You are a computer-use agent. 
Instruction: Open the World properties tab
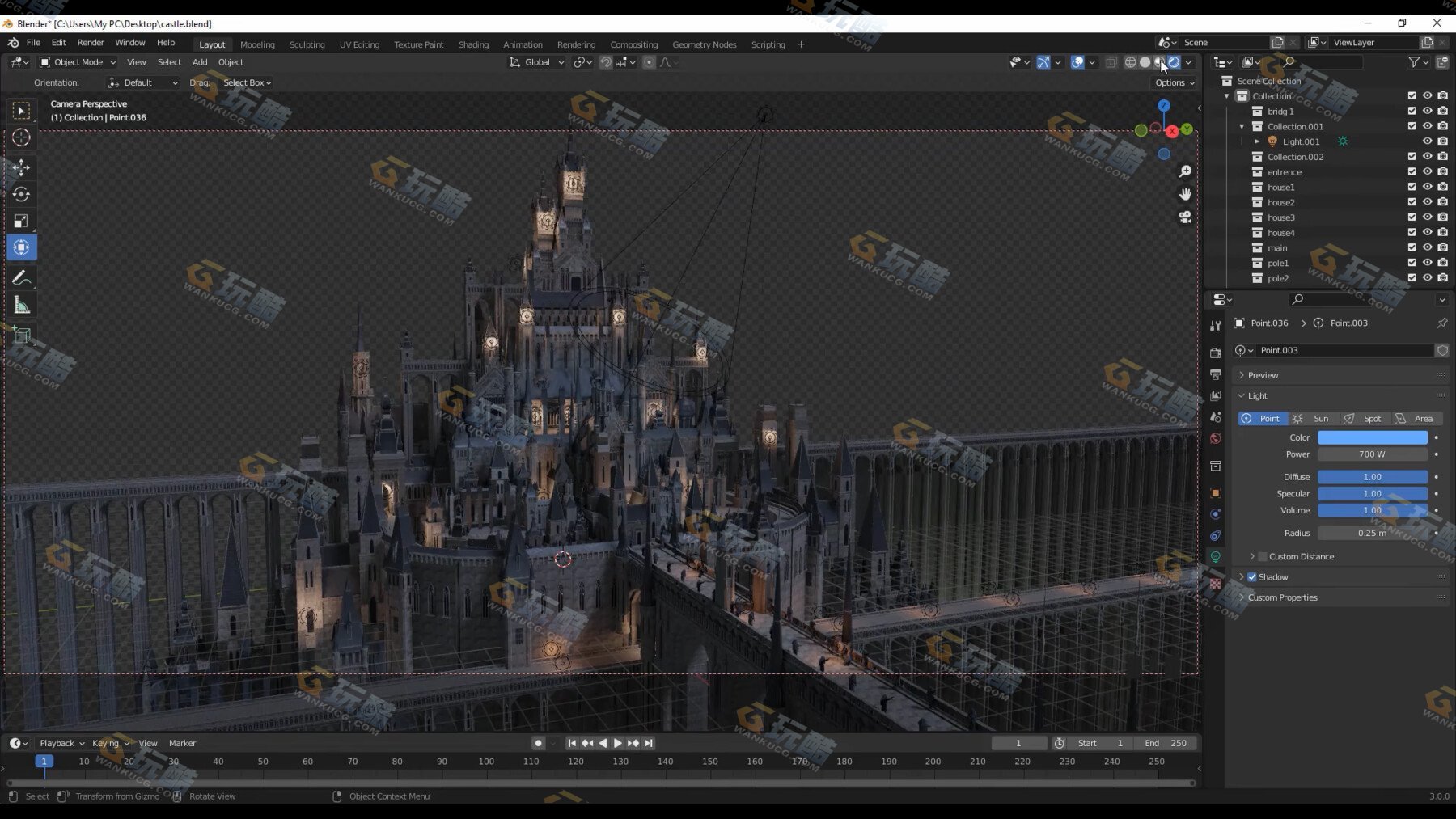[x=1215, y=438]
